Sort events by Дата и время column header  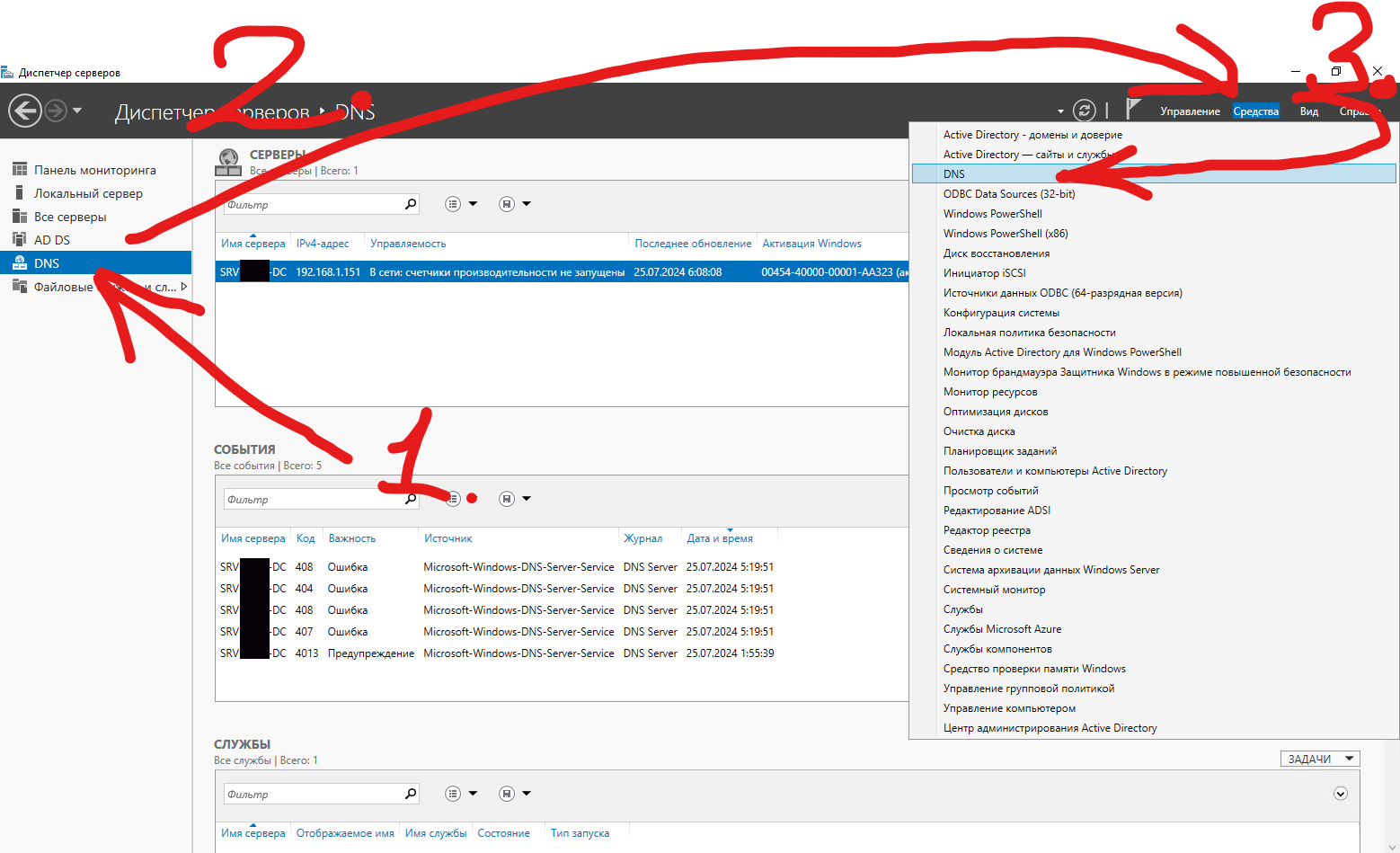click(720, 538)
